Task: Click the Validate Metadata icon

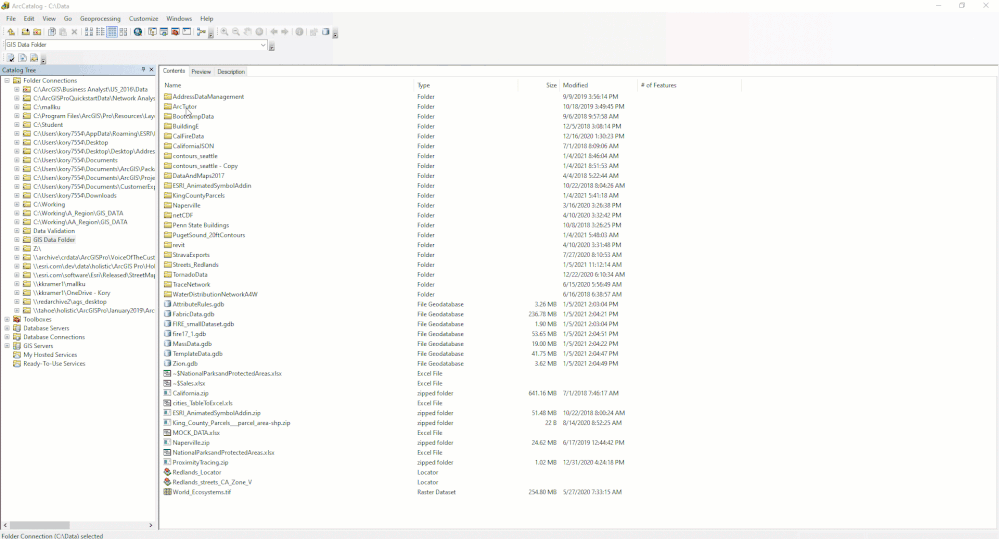Action: [x=10, y=58]
